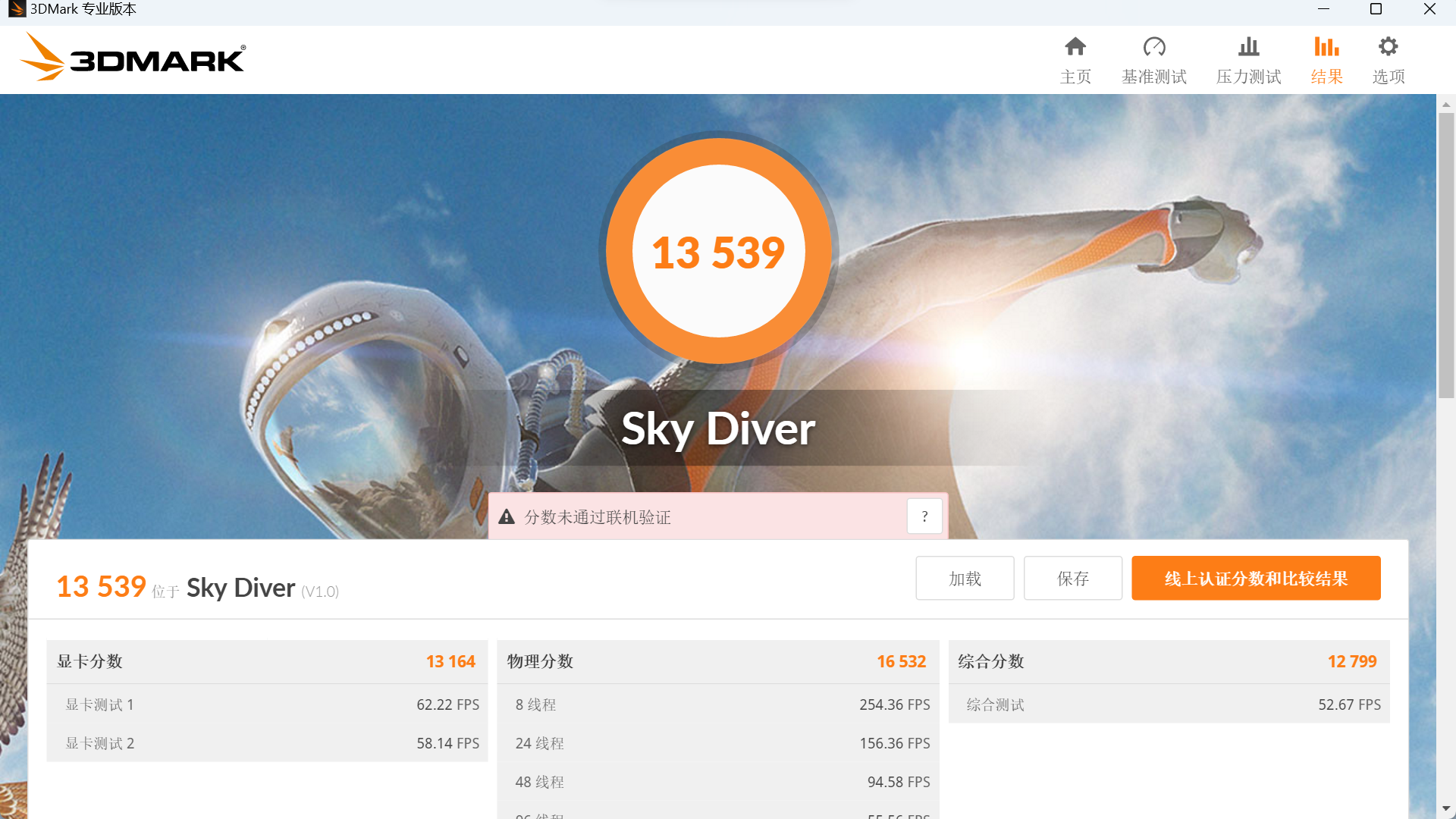The image size is (1456, 819).
Task: Click 分数未通过联机验证 warning text
Action: [598, 517]
